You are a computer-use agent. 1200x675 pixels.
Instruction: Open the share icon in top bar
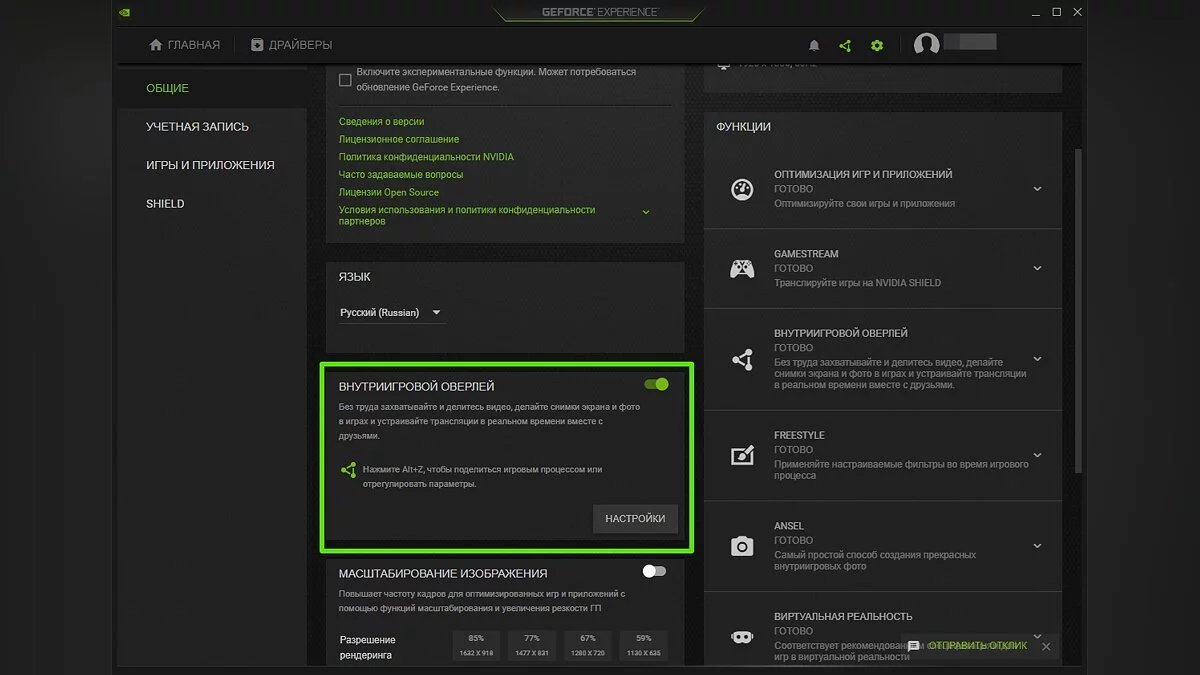845,46
